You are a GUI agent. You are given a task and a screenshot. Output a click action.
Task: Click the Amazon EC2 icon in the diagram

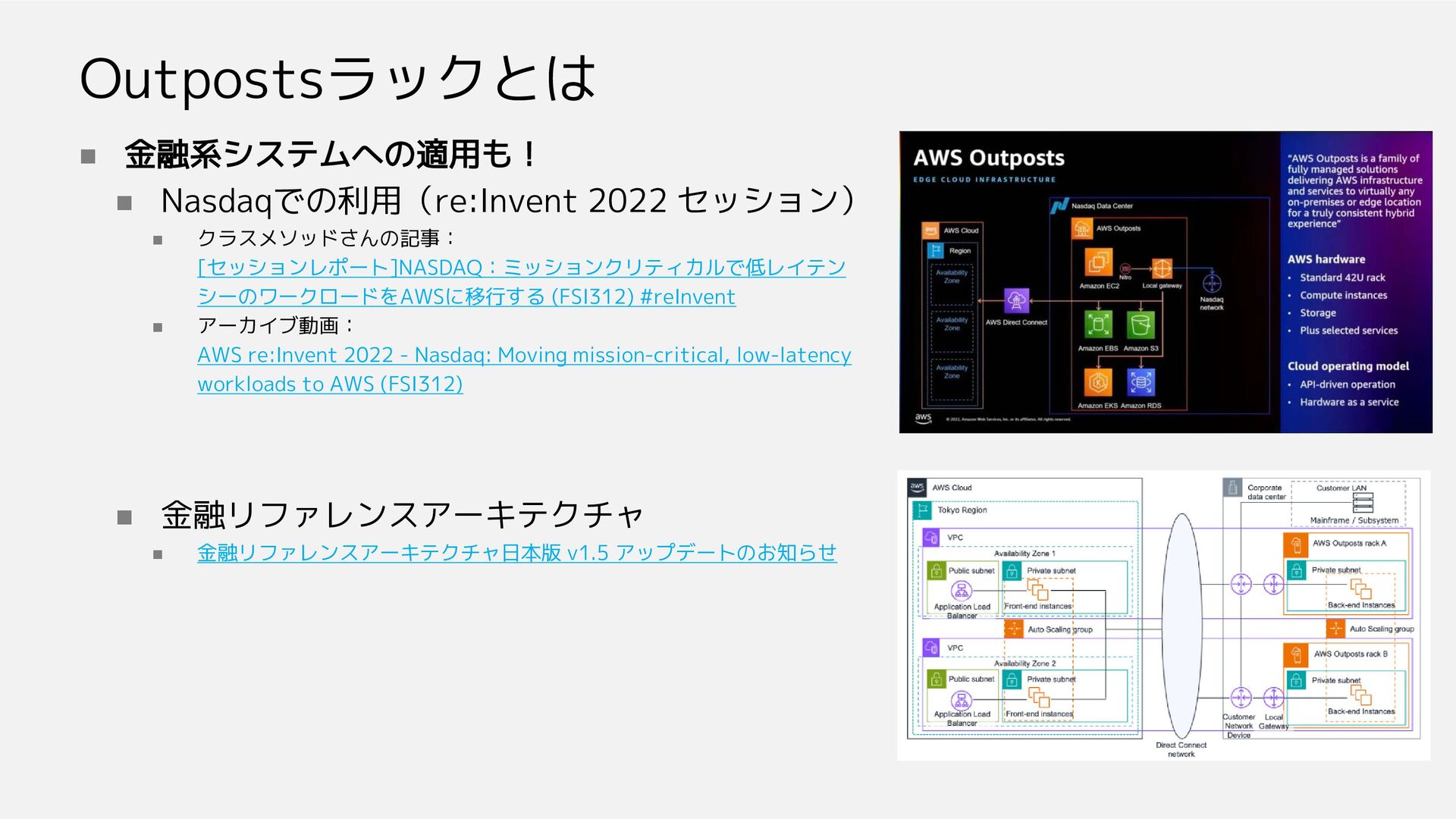(x=1098, y=263)
